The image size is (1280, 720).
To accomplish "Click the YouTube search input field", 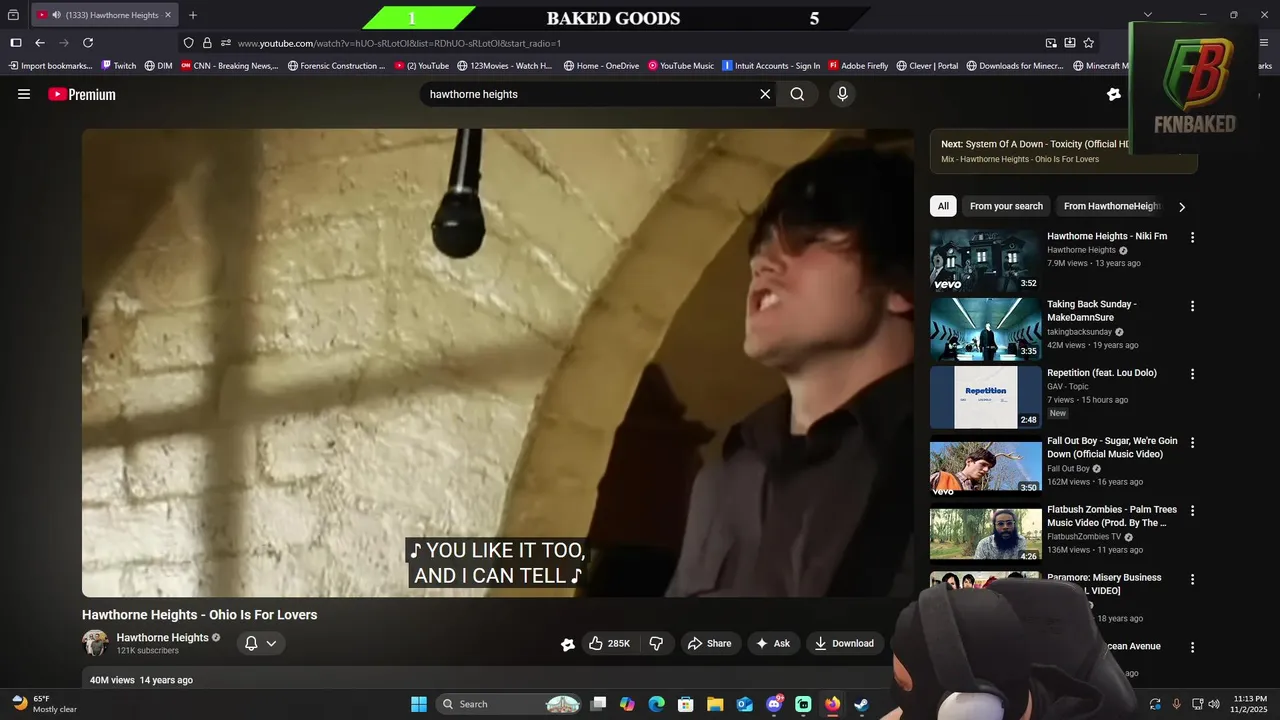I will click(x=590, y=94).
